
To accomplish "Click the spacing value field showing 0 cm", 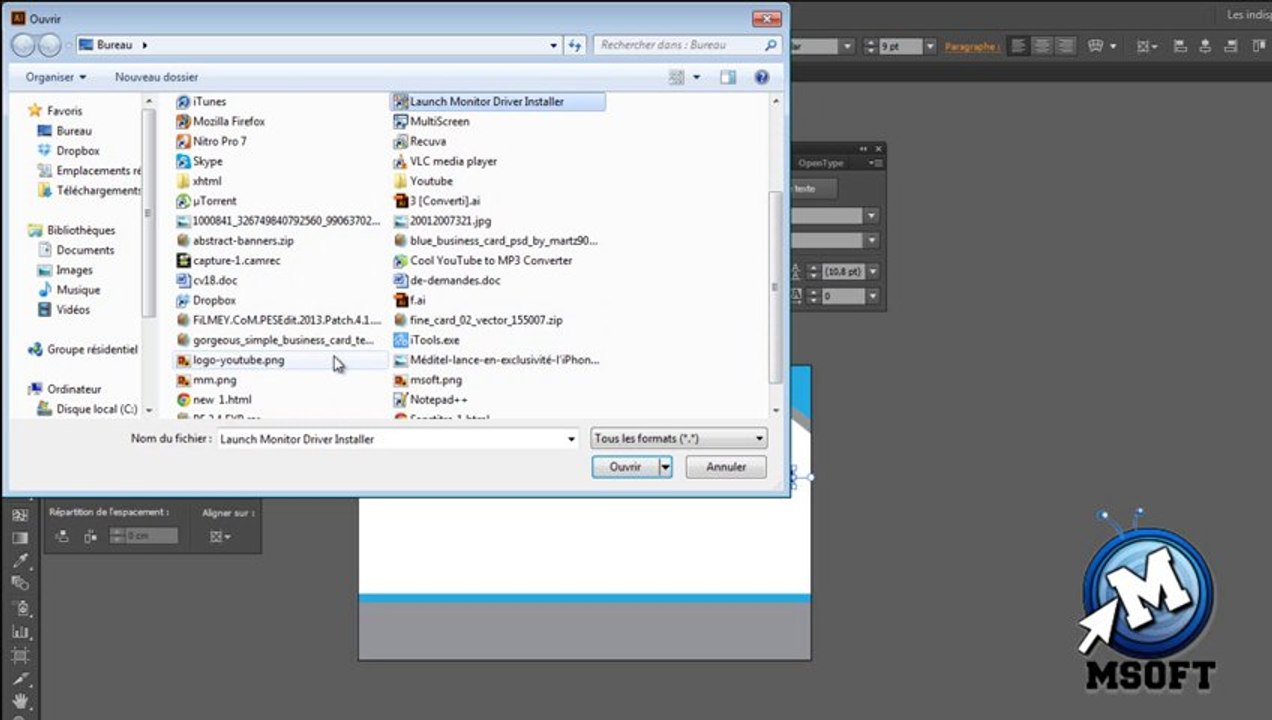I will point(151,537).
